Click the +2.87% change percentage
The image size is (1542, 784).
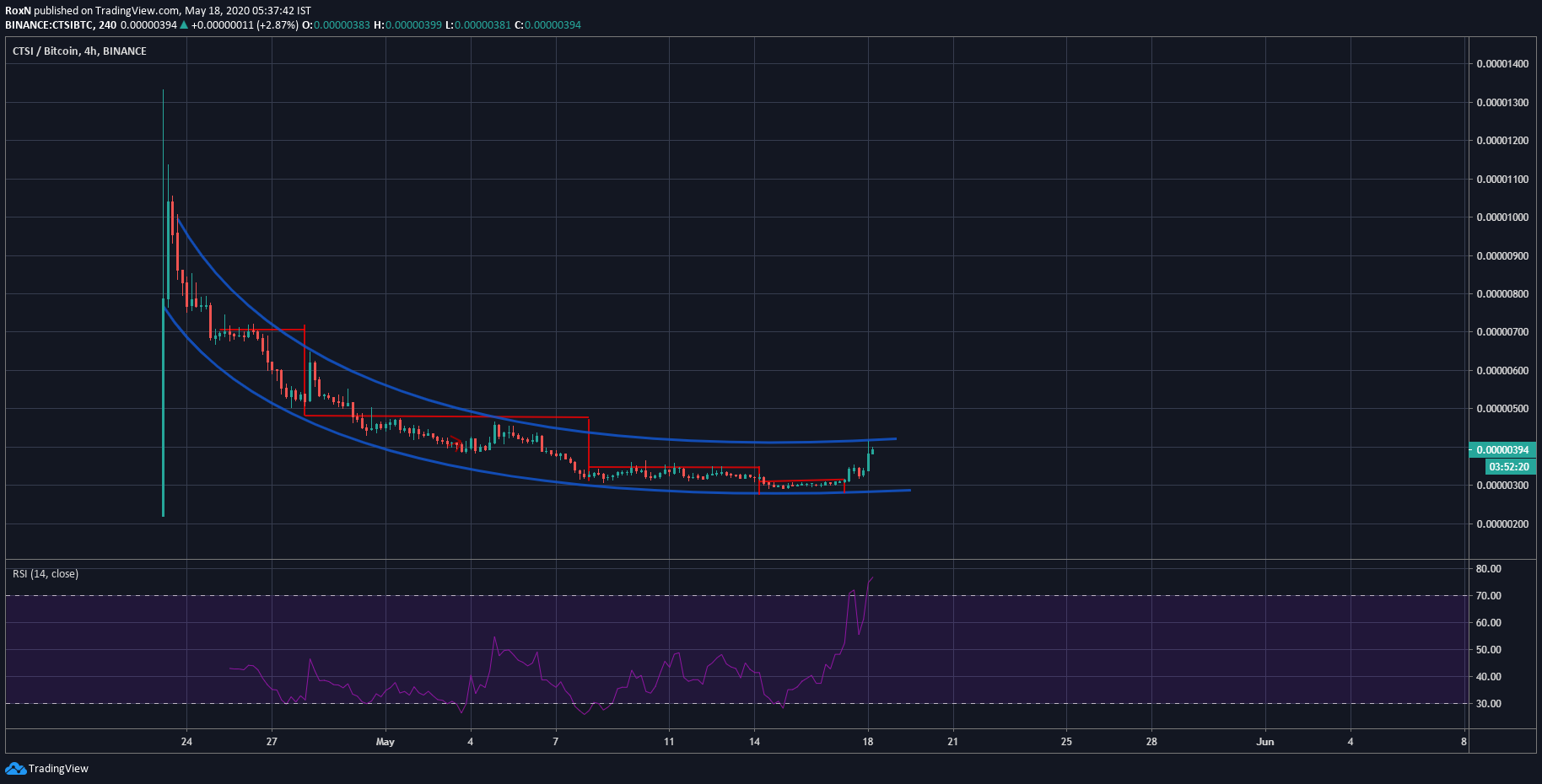point(278,25)
